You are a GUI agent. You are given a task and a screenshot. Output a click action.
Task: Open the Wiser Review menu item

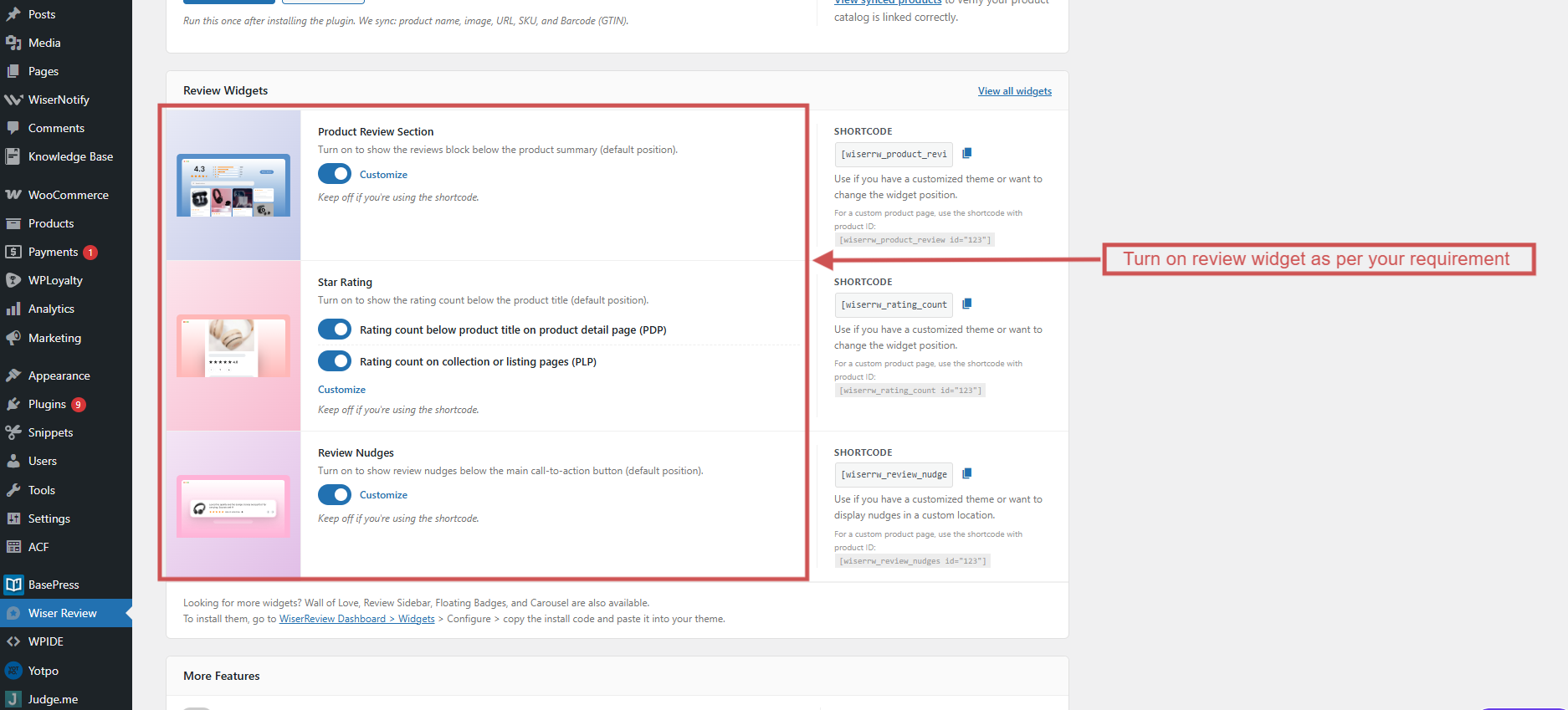pos(66,613)
